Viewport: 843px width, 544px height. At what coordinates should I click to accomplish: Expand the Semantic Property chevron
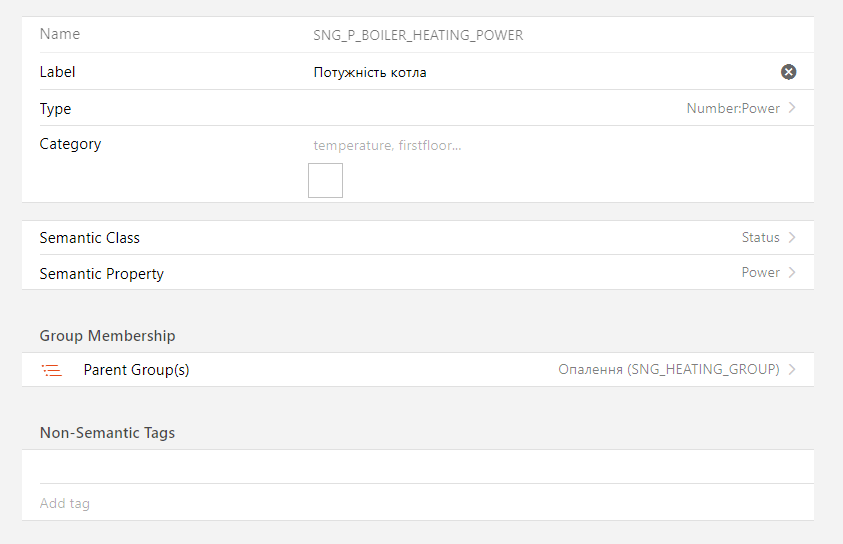coord(792,272)
